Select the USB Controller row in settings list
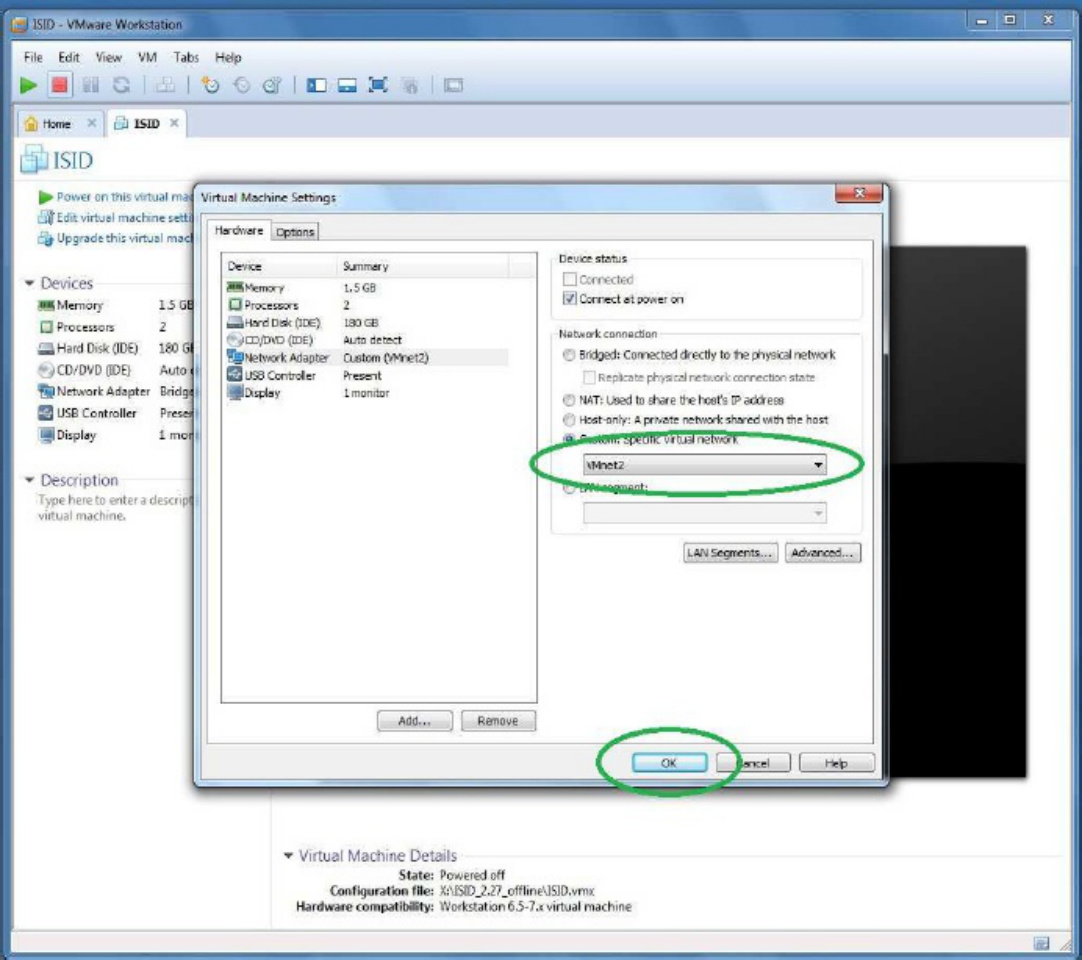The height and width of the screenshot is (960, 1082). [367, 375]
